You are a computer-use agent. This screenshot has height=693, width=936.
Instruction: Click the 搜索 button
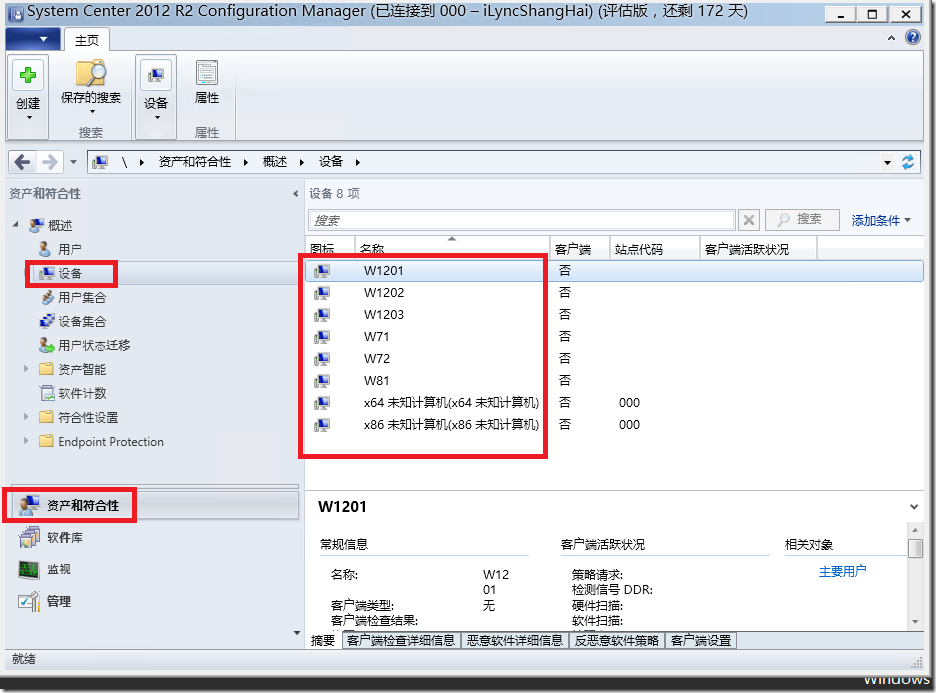click(x=802, y=220)
